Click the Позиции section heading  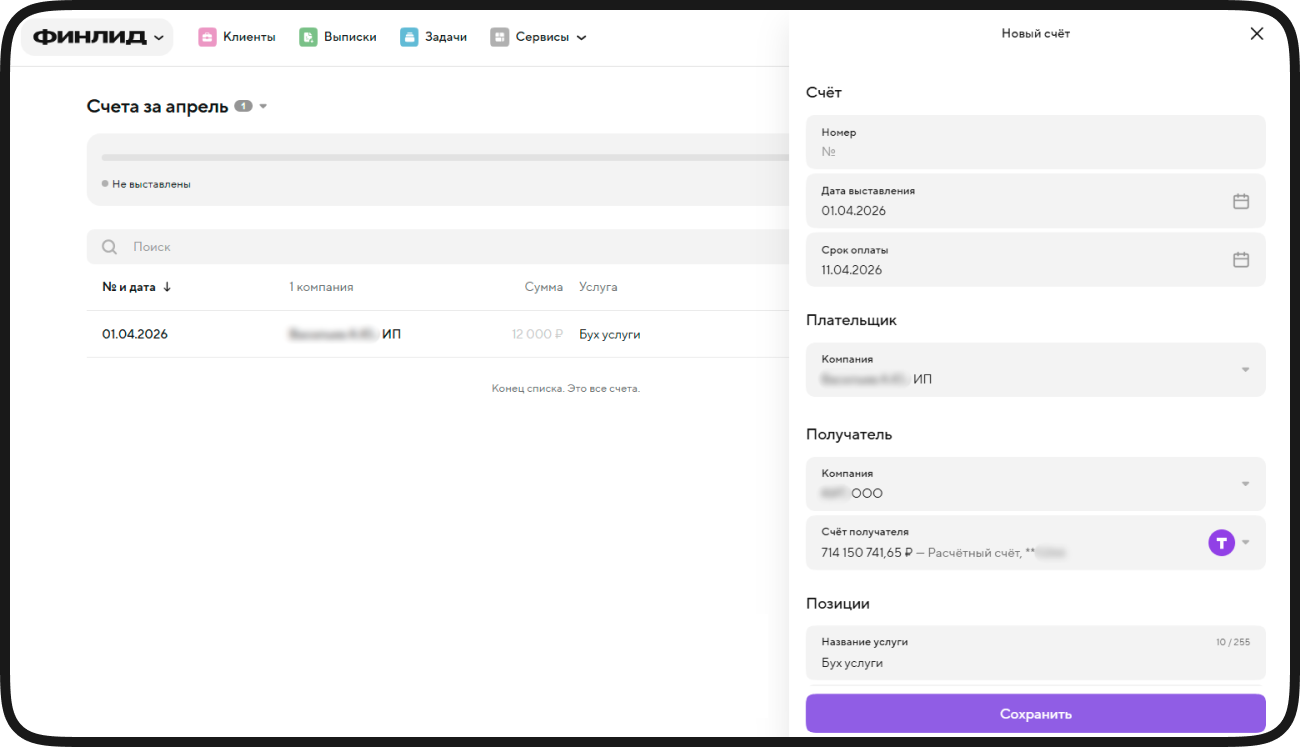[x=838, y=604]
